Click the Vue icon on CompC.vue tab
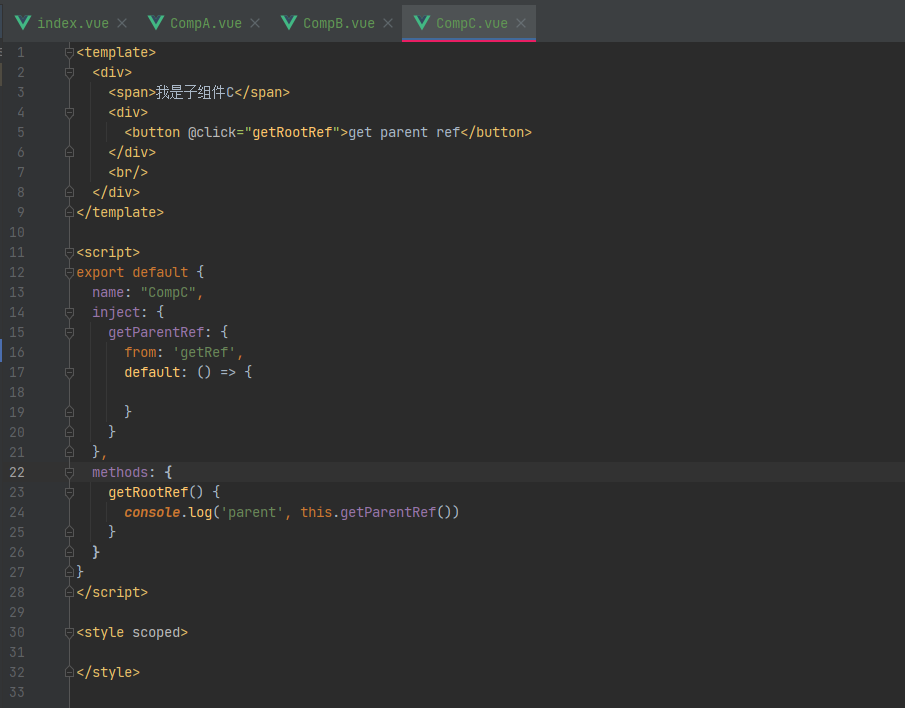This screenshot has height=708, width=905. [422, 23]
